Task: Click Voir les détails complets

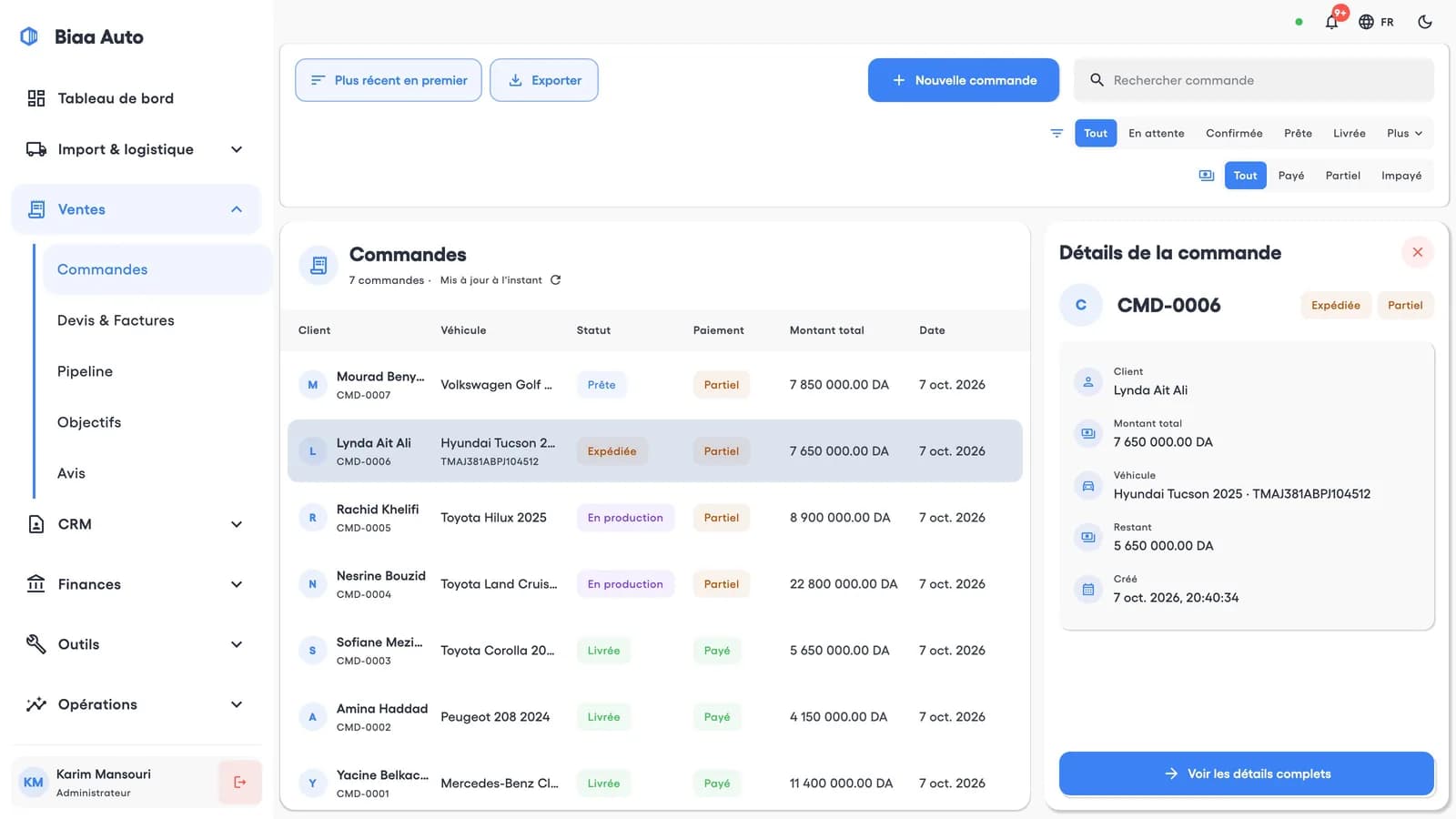Action: coord(1247,773)
